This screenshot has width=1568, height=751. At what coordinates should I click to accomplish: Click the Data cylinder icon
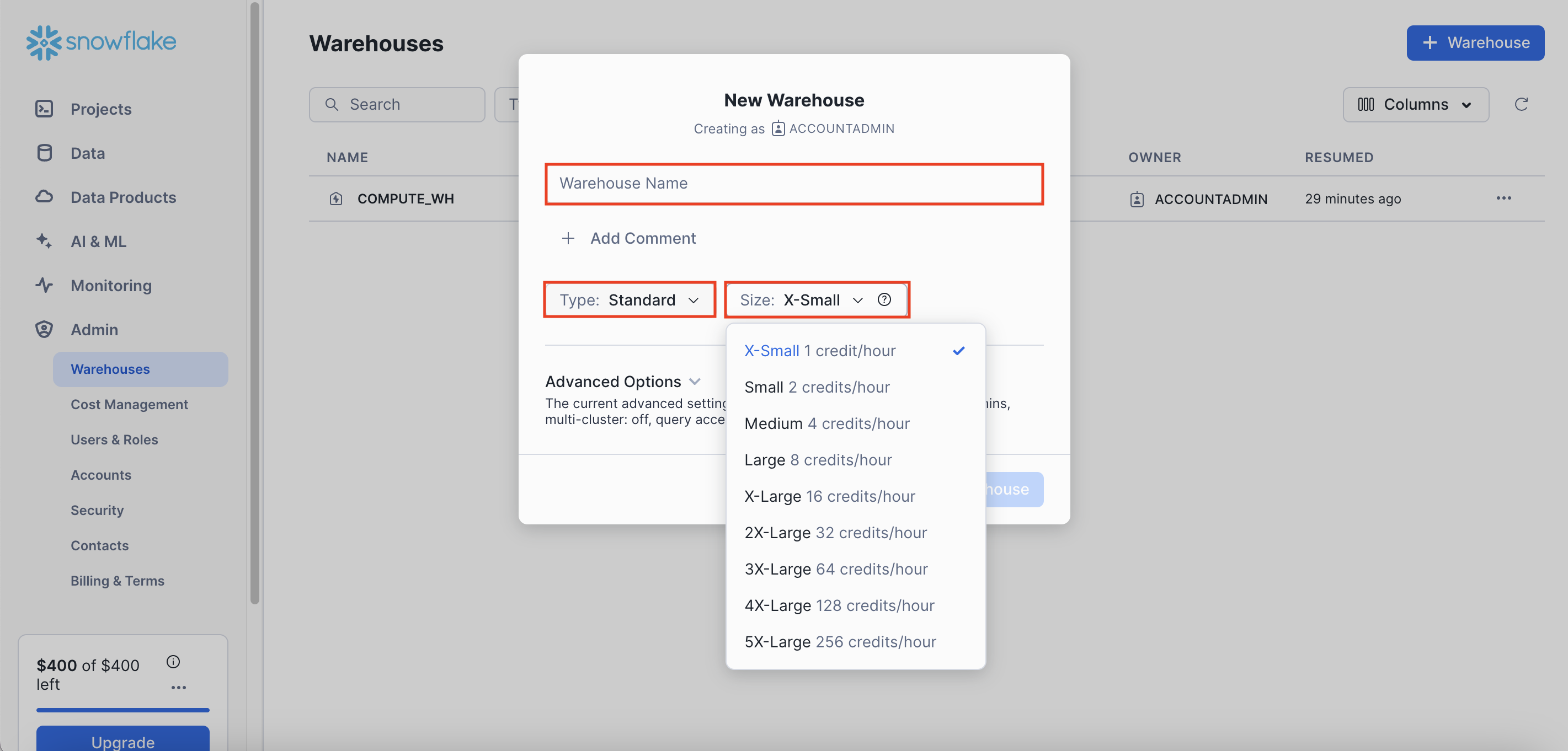tap(44, 153)
